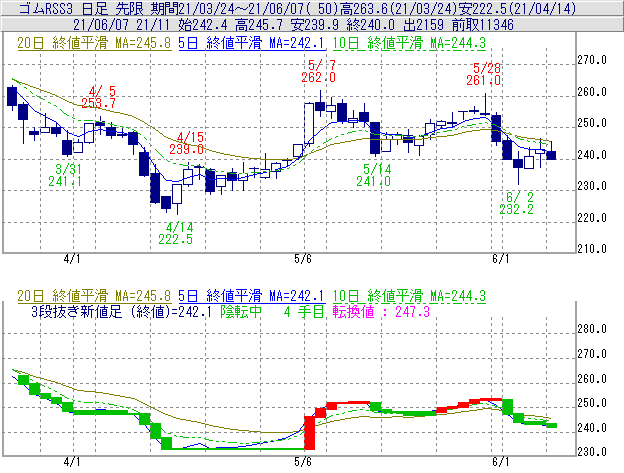624x473 pixels.
Task: Click the 5/6 date label under lower chart
Action: pyautogui.click(x=303, y=462)
